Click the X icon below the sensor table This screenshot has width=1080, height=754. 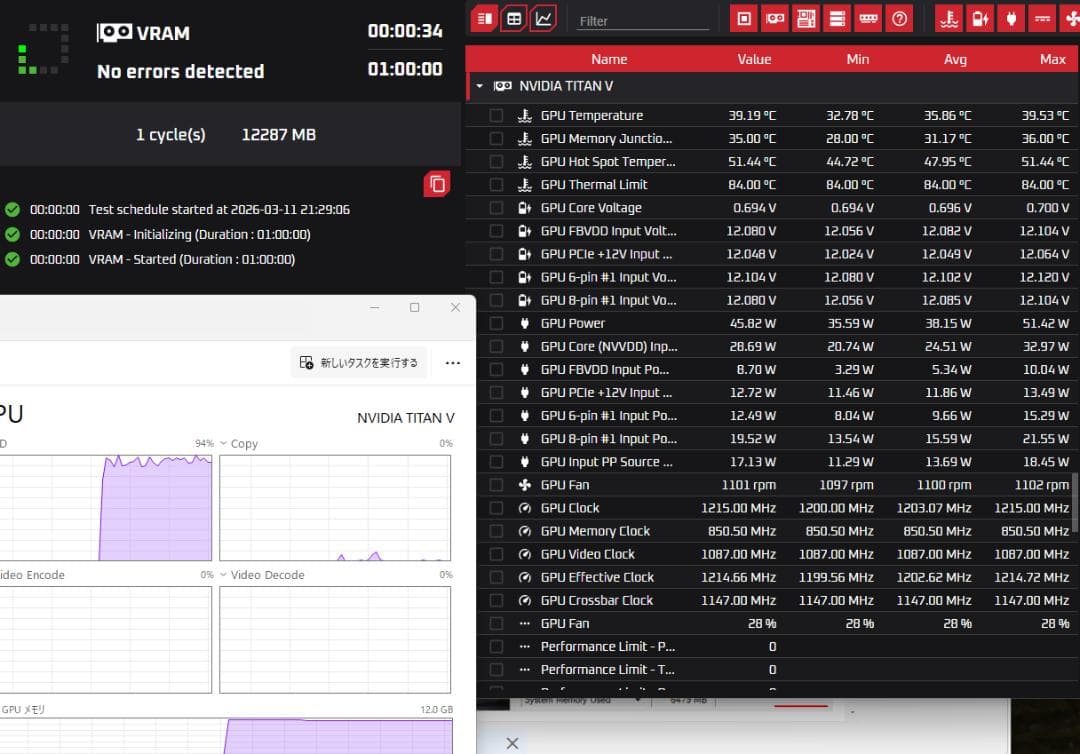click(512, 743)
